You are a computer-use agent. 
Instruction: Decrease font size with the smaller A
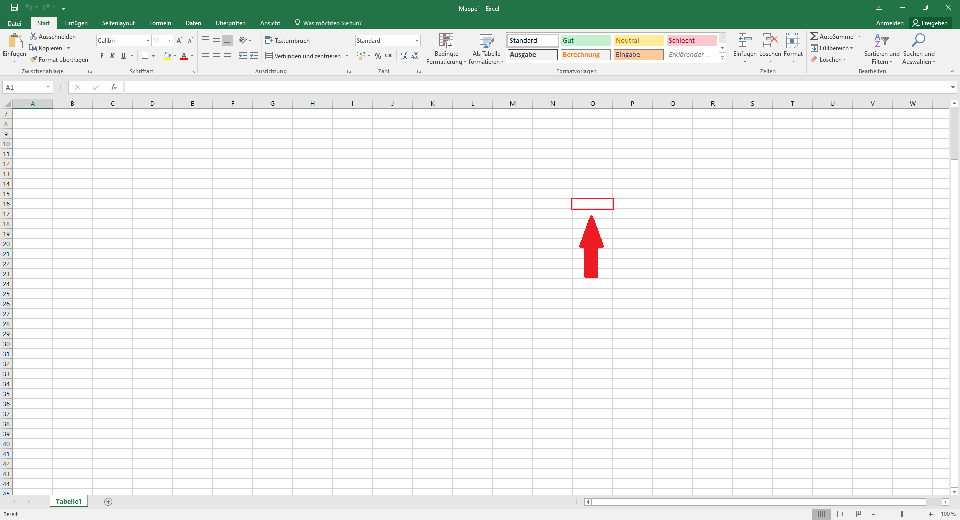pos(190,40)
